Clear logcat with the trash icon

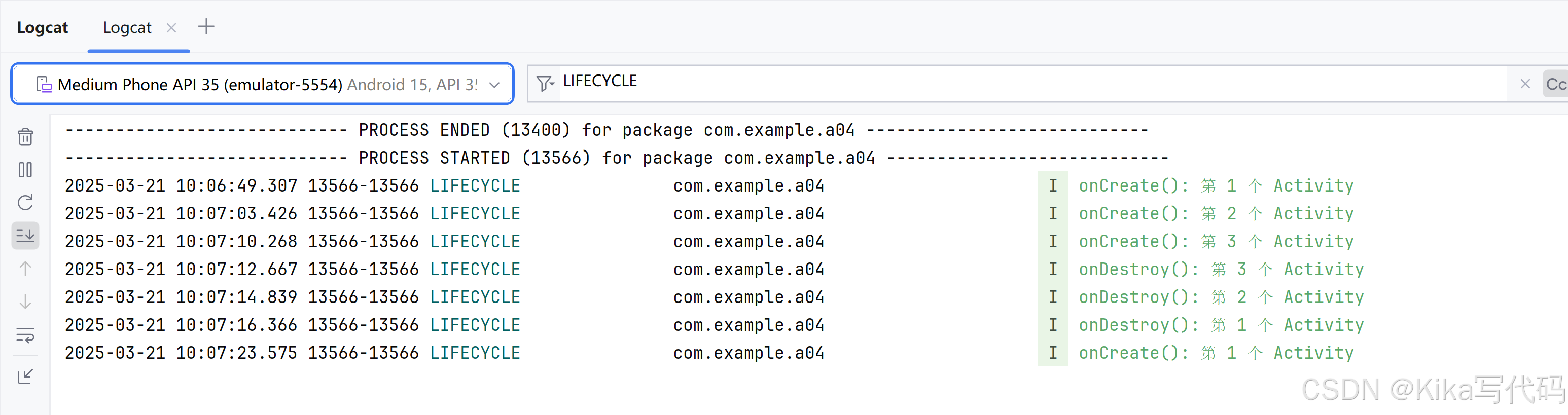pyautogui.click(x=25, y=137)
